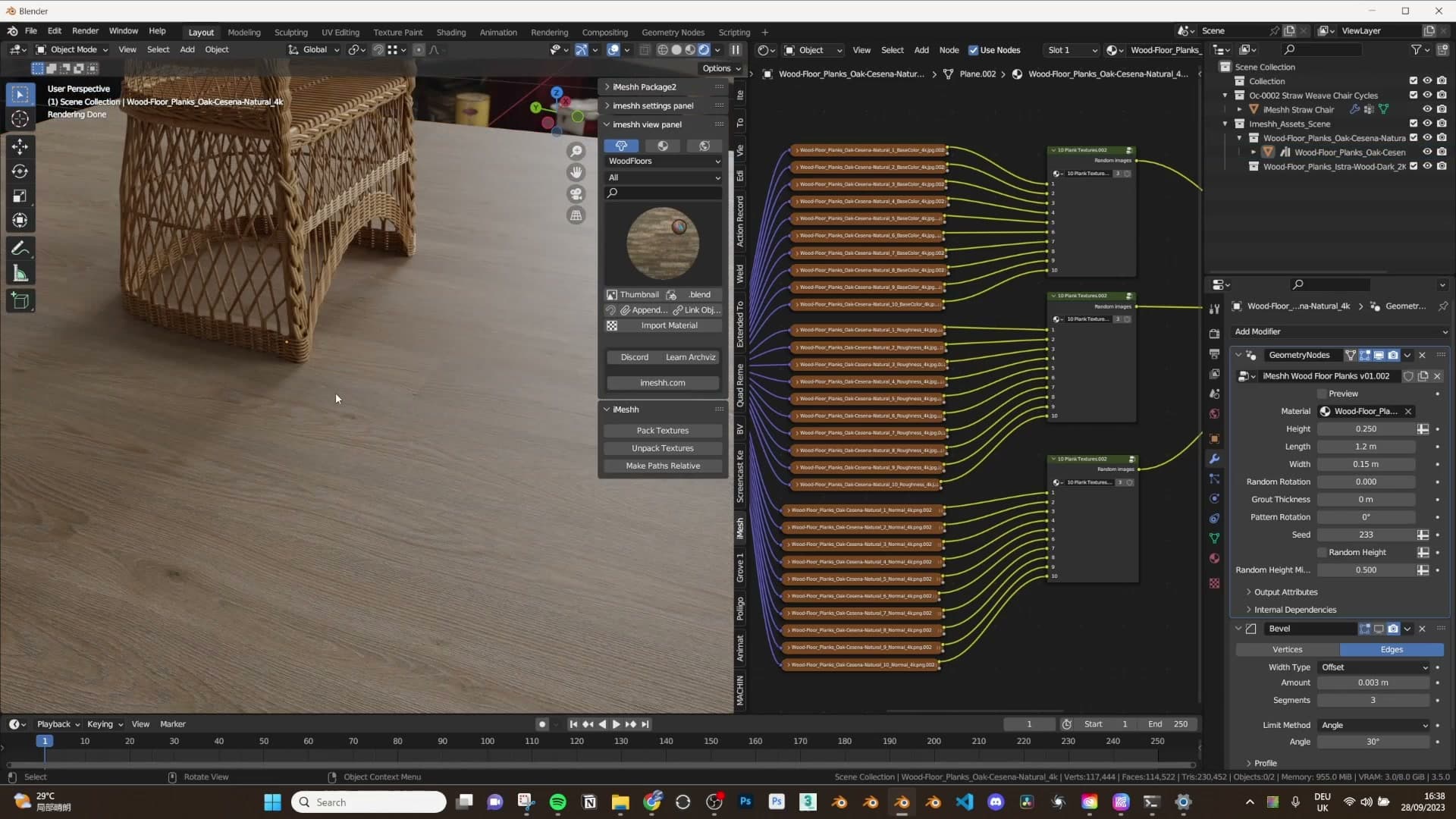Select the world/HDRI category icon in imeshh view panel
Image resolution: width=1456 pixels, height=819 pixels.
point(704,146)
